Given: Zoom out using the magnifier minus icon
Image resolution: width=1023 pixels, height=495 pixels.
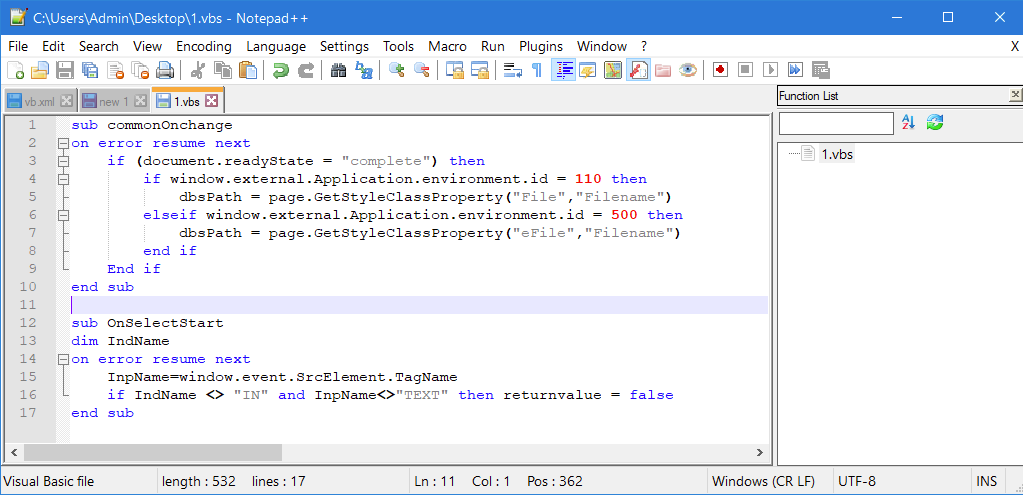Looking at the screenshot, I should [421, 70].
